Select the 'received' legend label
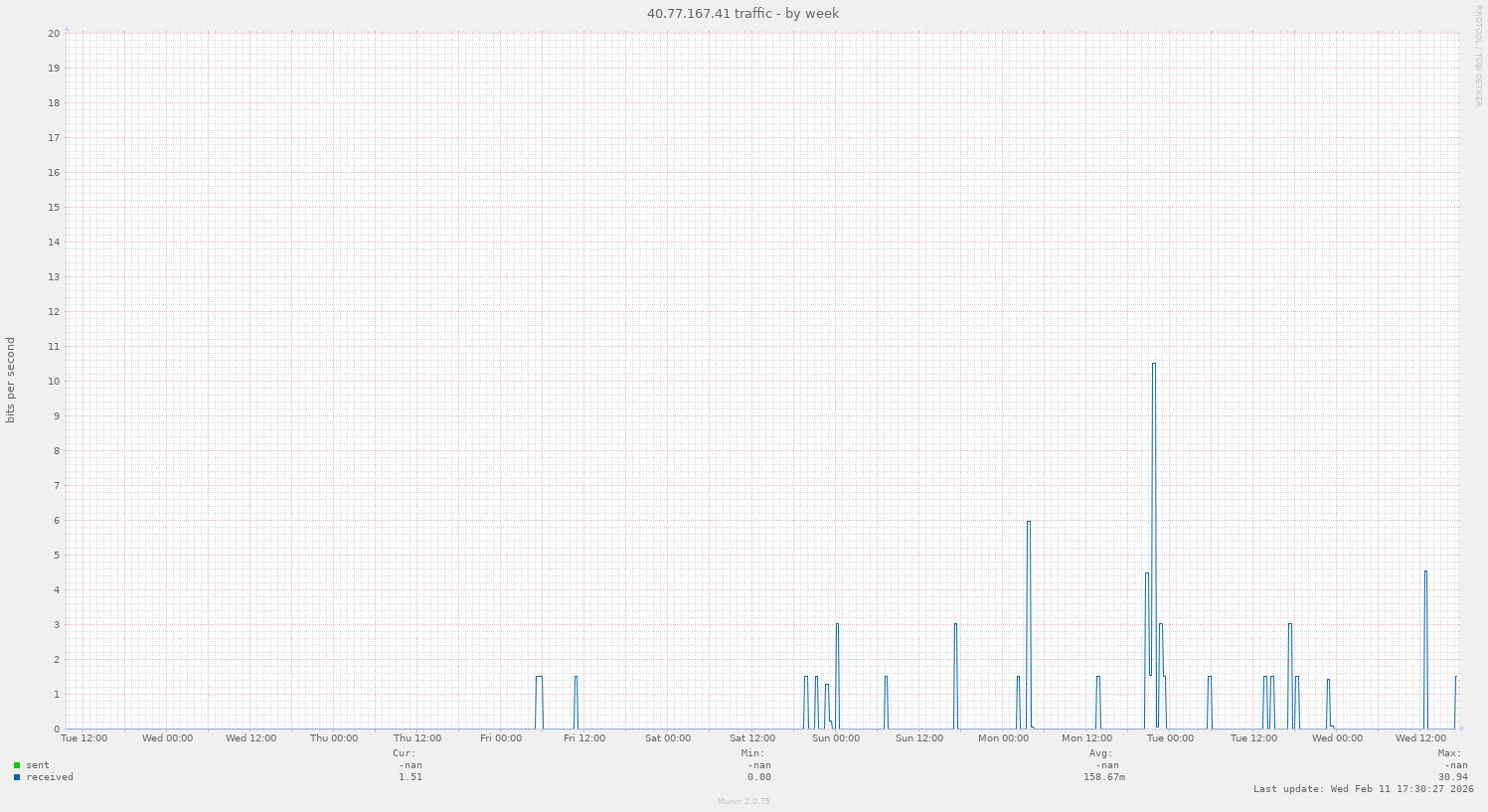This screenshot has height=812, width=1488. 50,777
